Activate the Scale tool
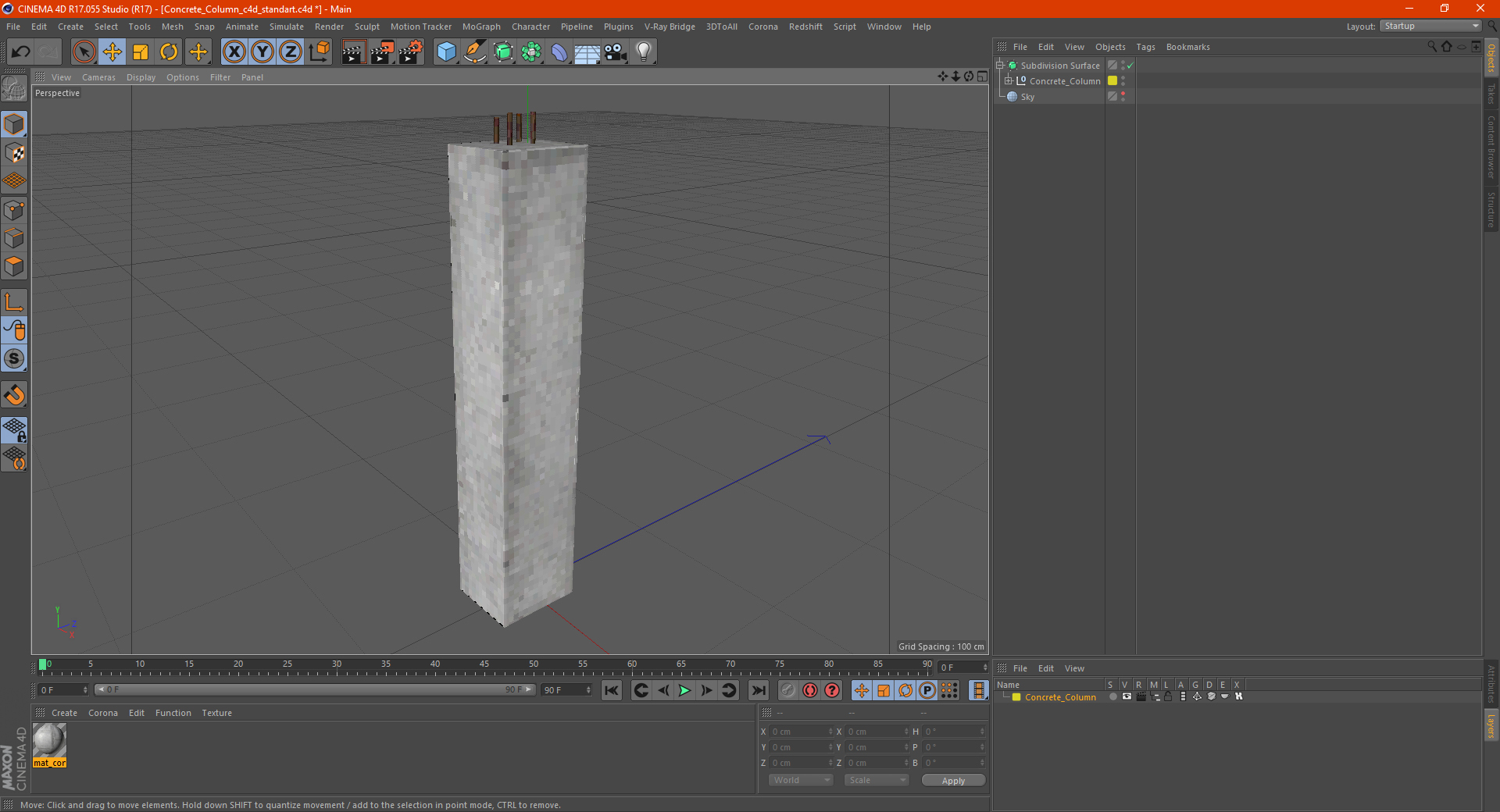The height and width of the screenshot is (812, 1500). (x=141, y=52)
